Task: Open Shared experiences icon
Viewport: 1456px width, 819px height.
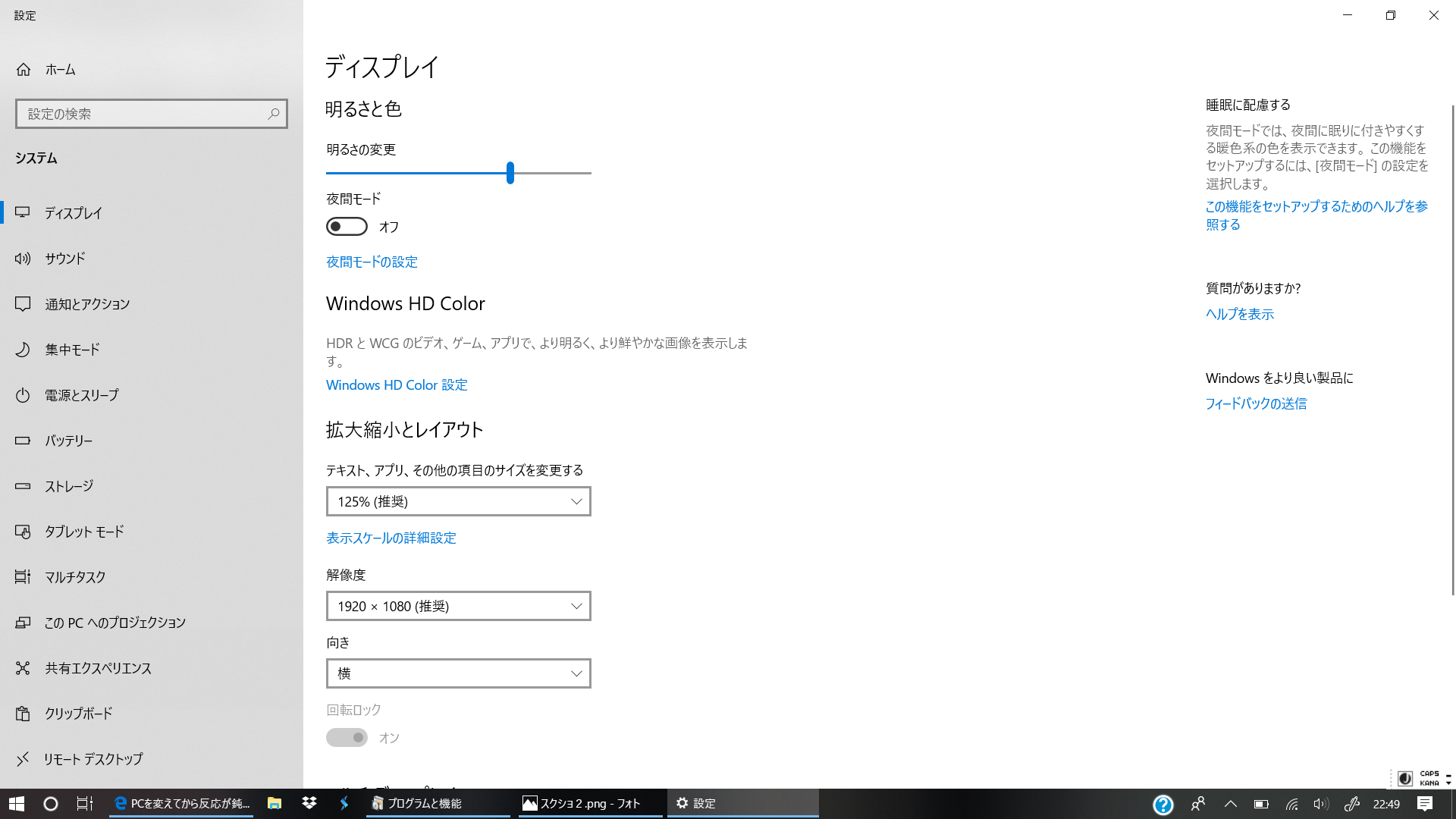Action: [23, 668]
